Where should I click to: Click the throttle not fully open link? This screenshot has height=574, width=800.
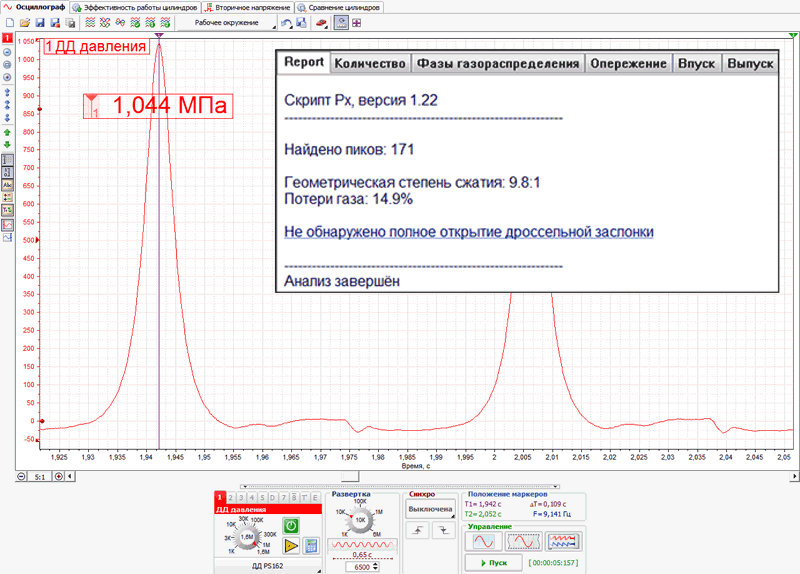(x=469, y=232)
